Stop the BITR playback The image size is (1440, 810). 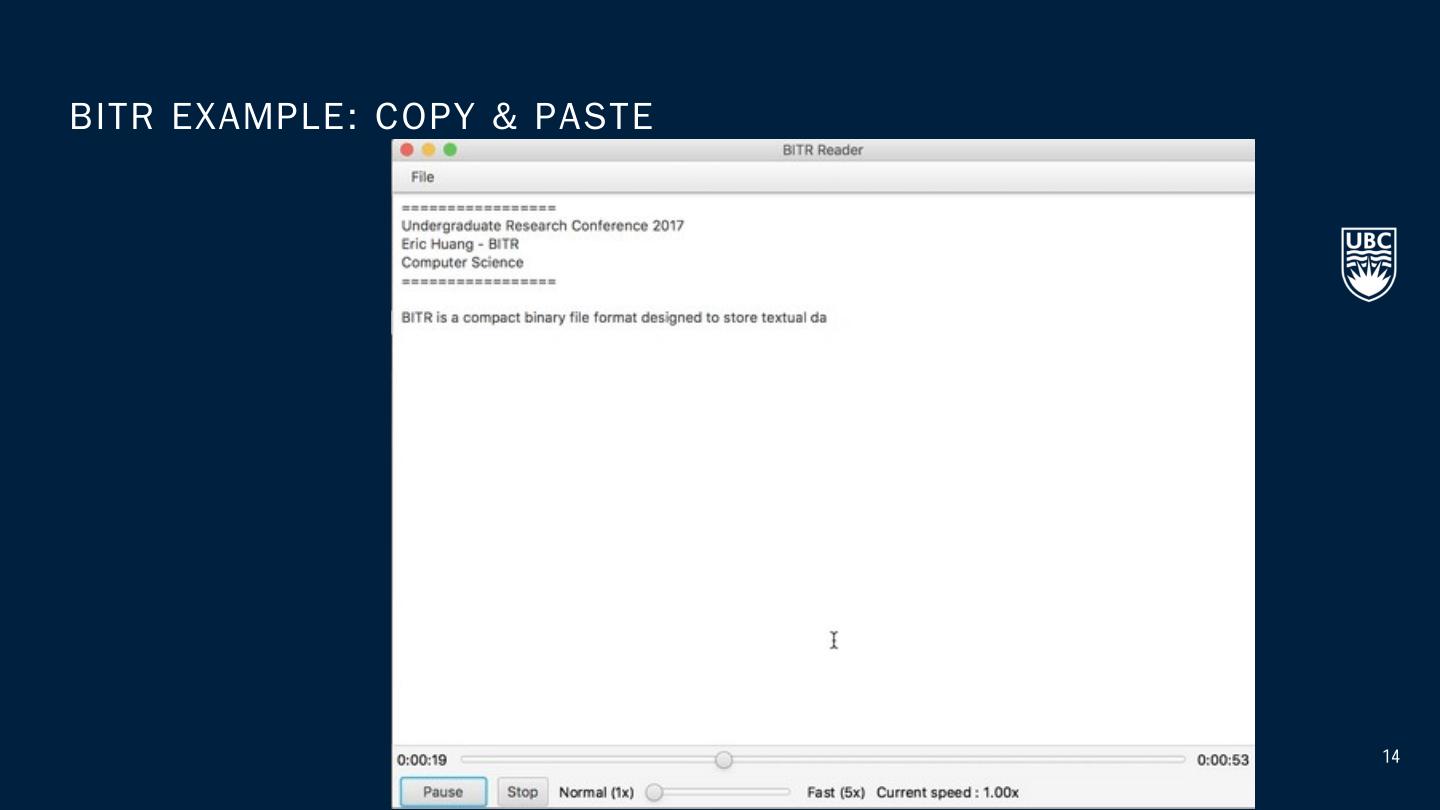tap(522, 792)
